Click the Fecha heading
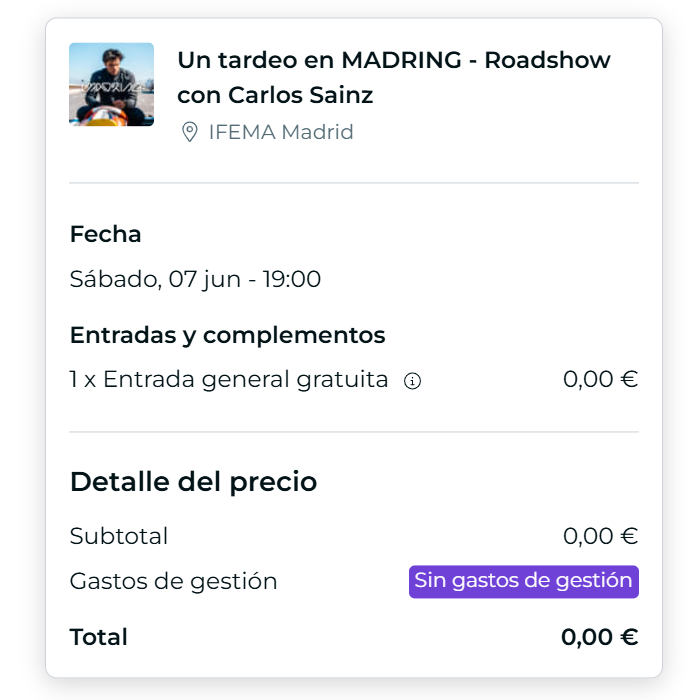 (x=105, y=234)
